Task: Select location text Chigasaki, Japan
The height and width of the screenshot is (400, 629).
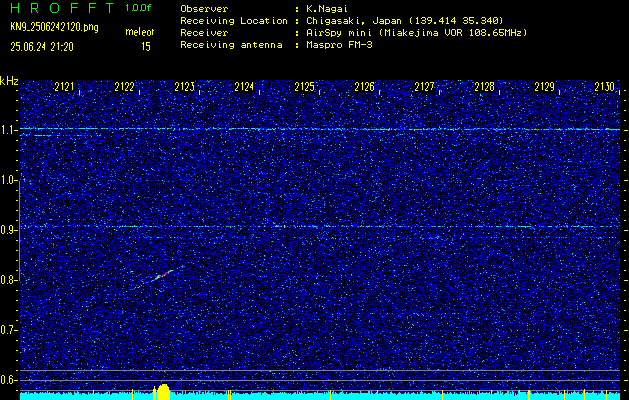Action: [x=353, y=20]
